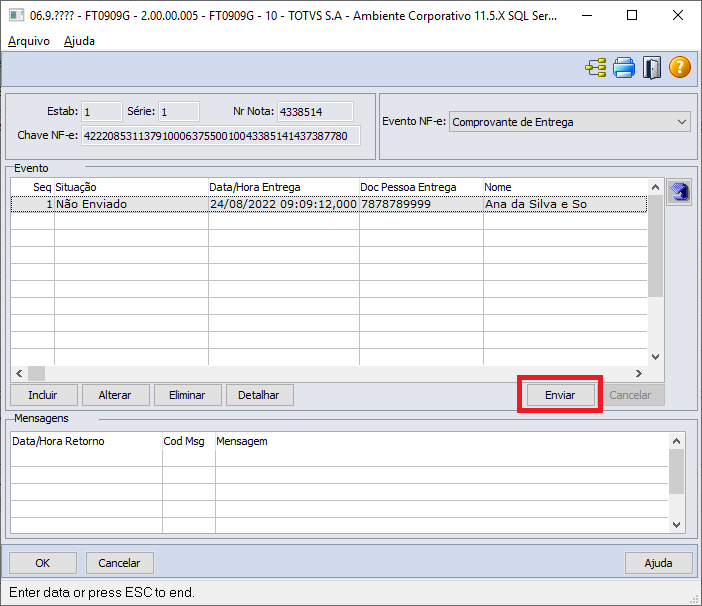Click the Nome column header

[565, 187]
